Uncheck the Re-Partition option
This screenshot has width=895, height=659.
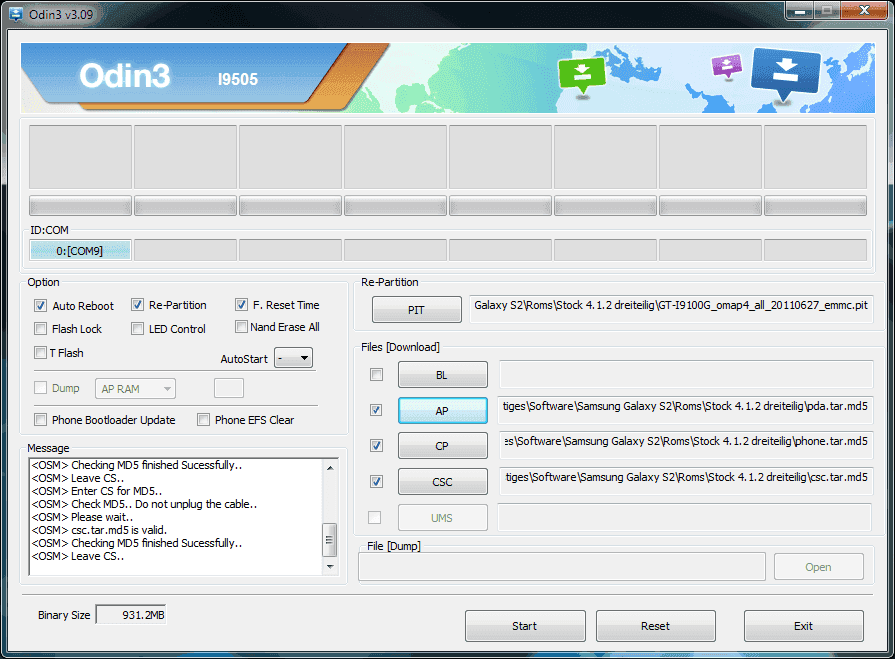[137, 305]
